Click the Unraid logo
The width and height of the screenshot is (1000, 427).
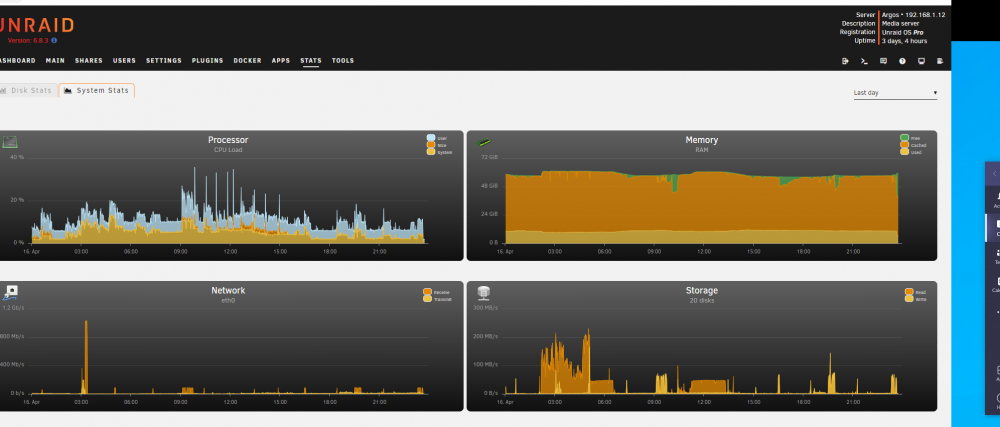[x=37, y=25]
